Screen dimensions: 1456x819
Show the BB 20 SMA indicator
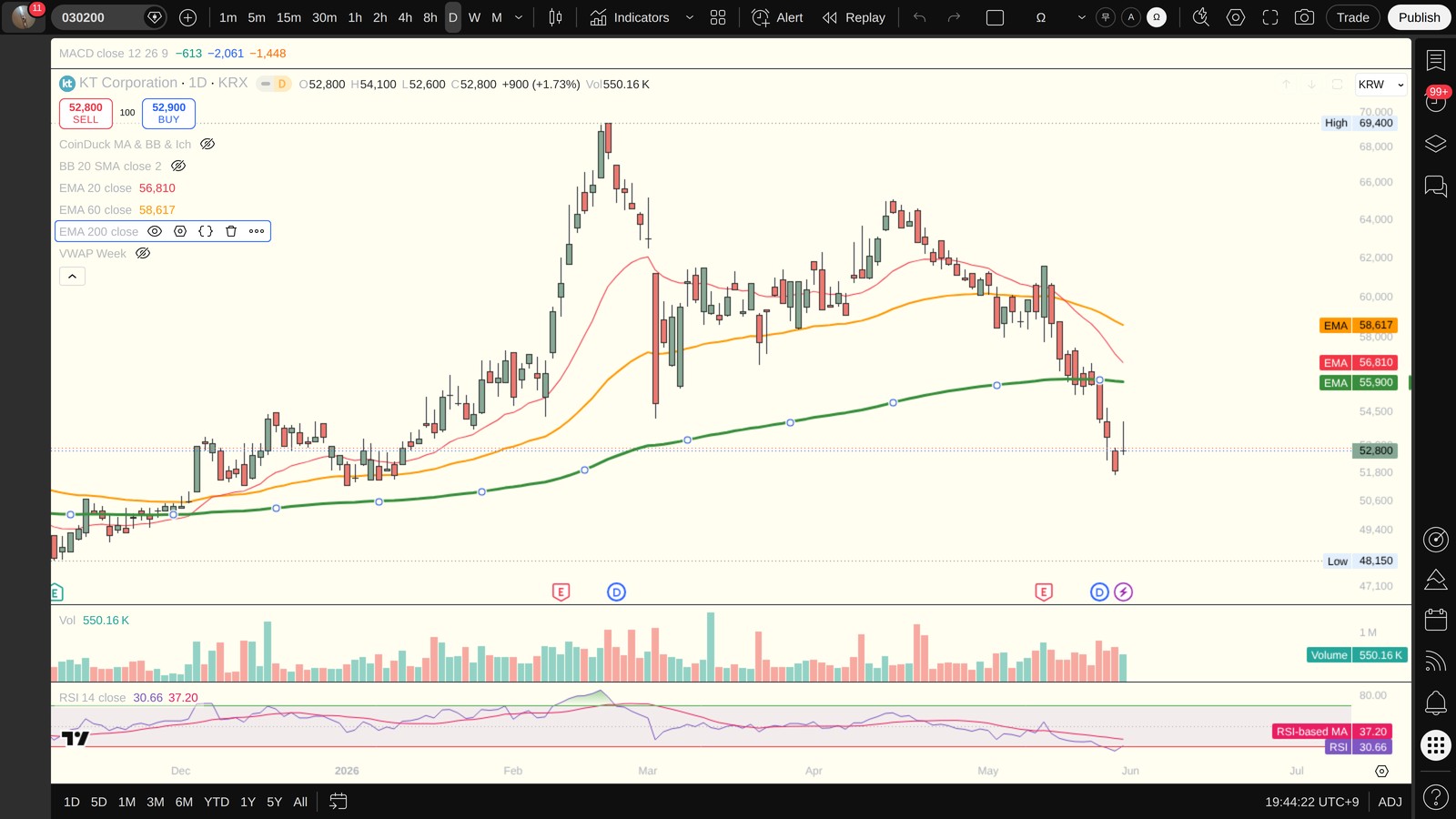click(x=178, y=166)
